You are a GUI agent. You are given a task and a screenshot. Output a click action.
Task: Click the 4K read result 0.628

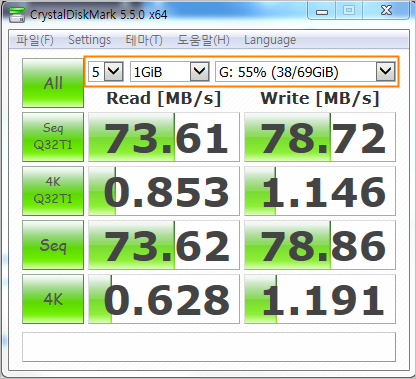(164, 299)
